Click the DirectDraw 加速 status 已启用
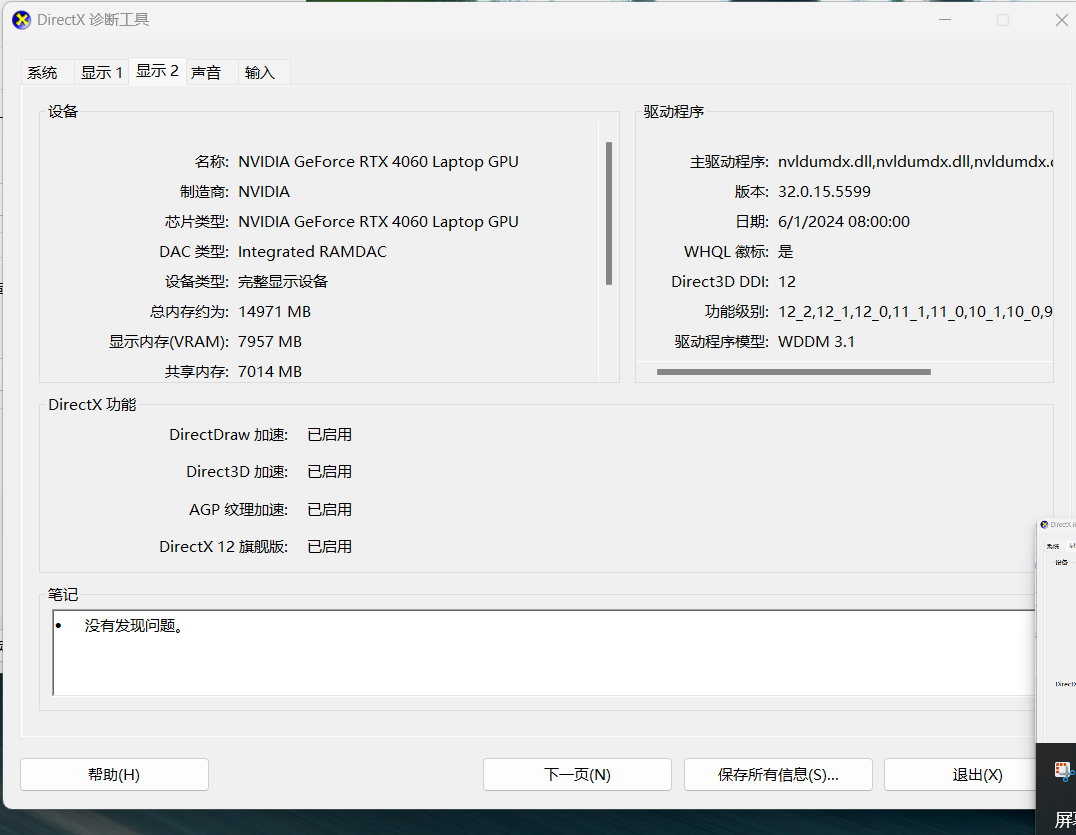1076x835 pixels. coord(329,435)
